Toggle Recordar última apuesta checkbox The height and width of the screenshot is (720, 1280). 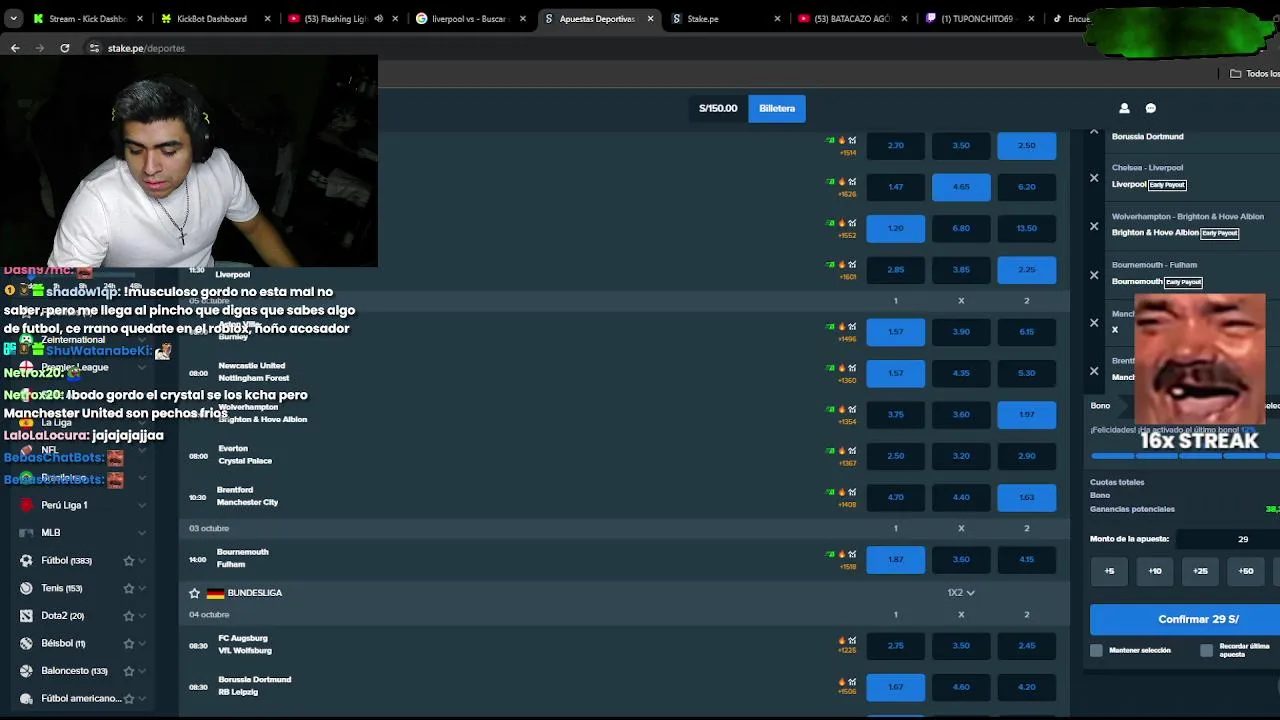(1207, 650)
